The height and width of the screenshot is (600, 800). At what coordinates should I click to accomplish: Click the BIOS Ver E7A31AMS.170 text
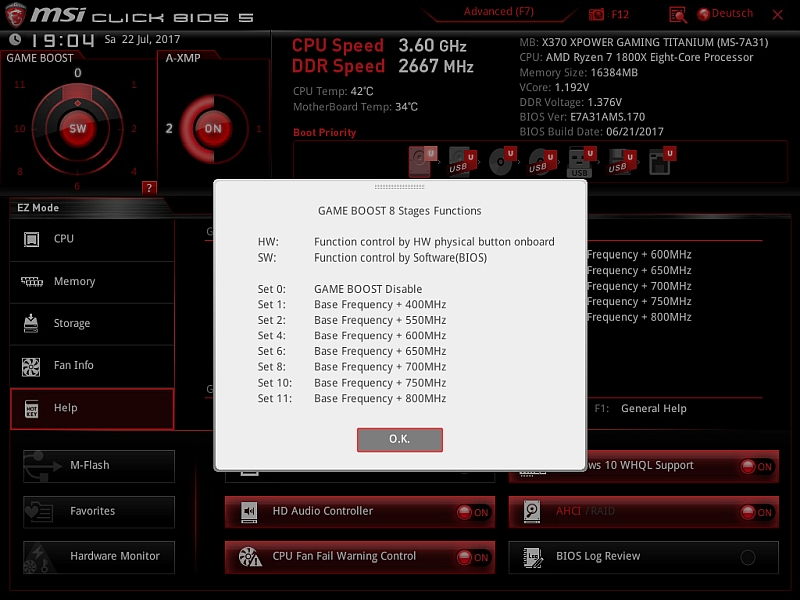(582, 117)
